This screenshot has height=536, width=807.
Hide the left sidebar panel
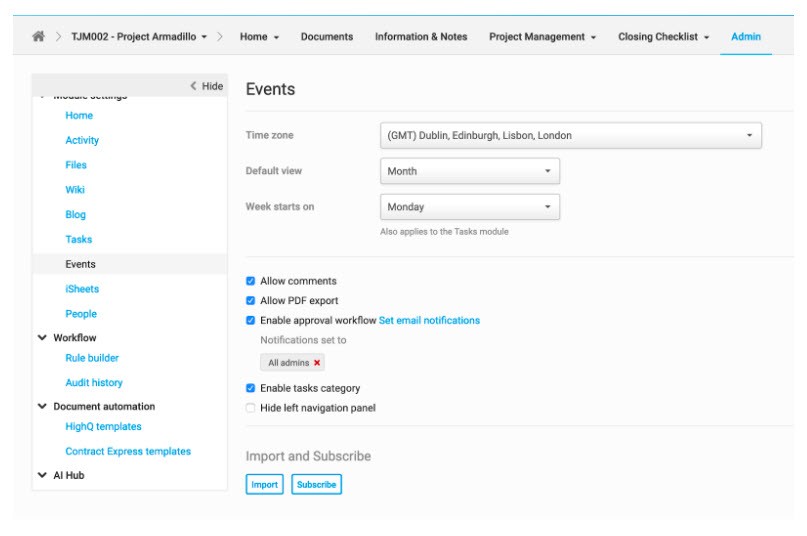click(206, 86)
